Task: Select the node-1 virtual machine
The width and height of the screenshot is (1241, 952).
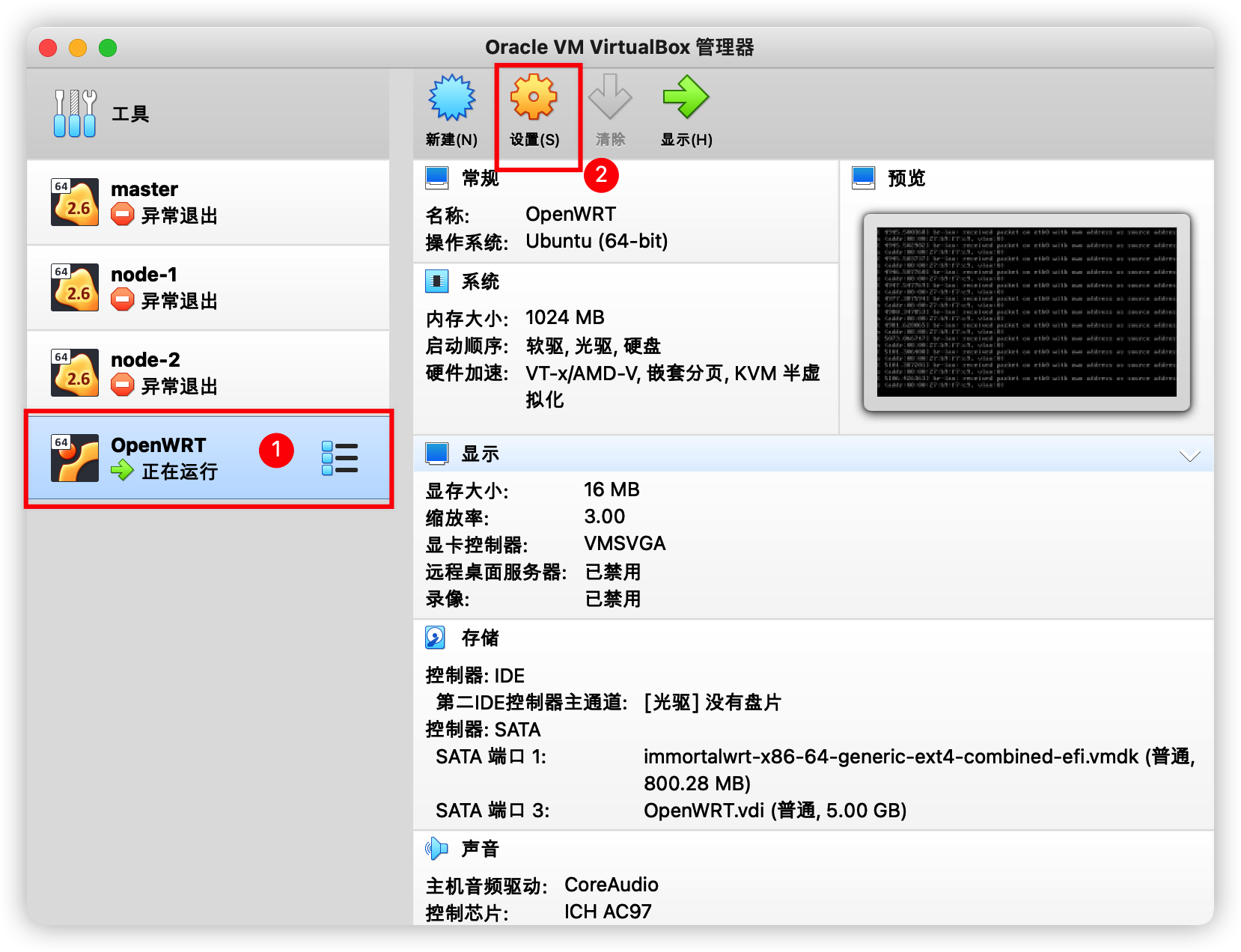Action: tap(208, 287)
